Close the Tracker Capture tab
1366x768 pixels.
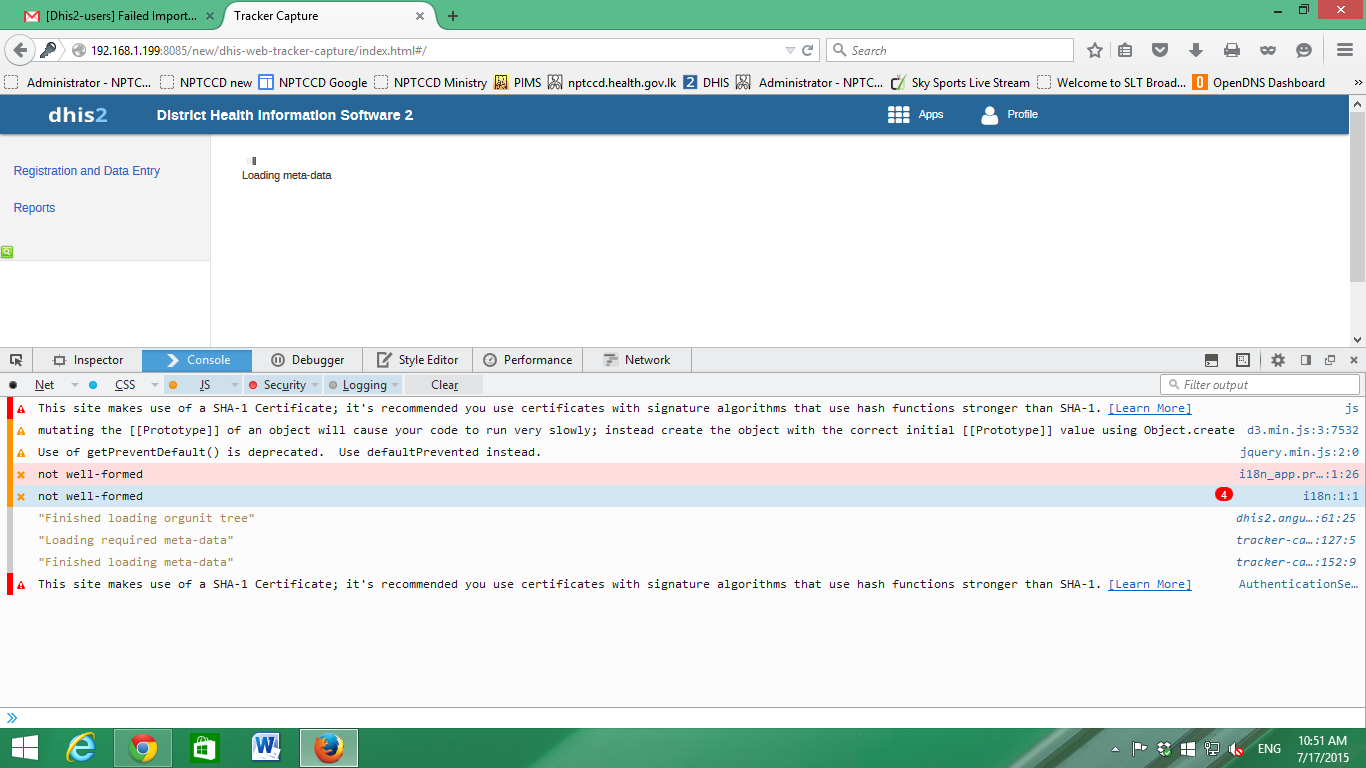(x=421, y=16)
